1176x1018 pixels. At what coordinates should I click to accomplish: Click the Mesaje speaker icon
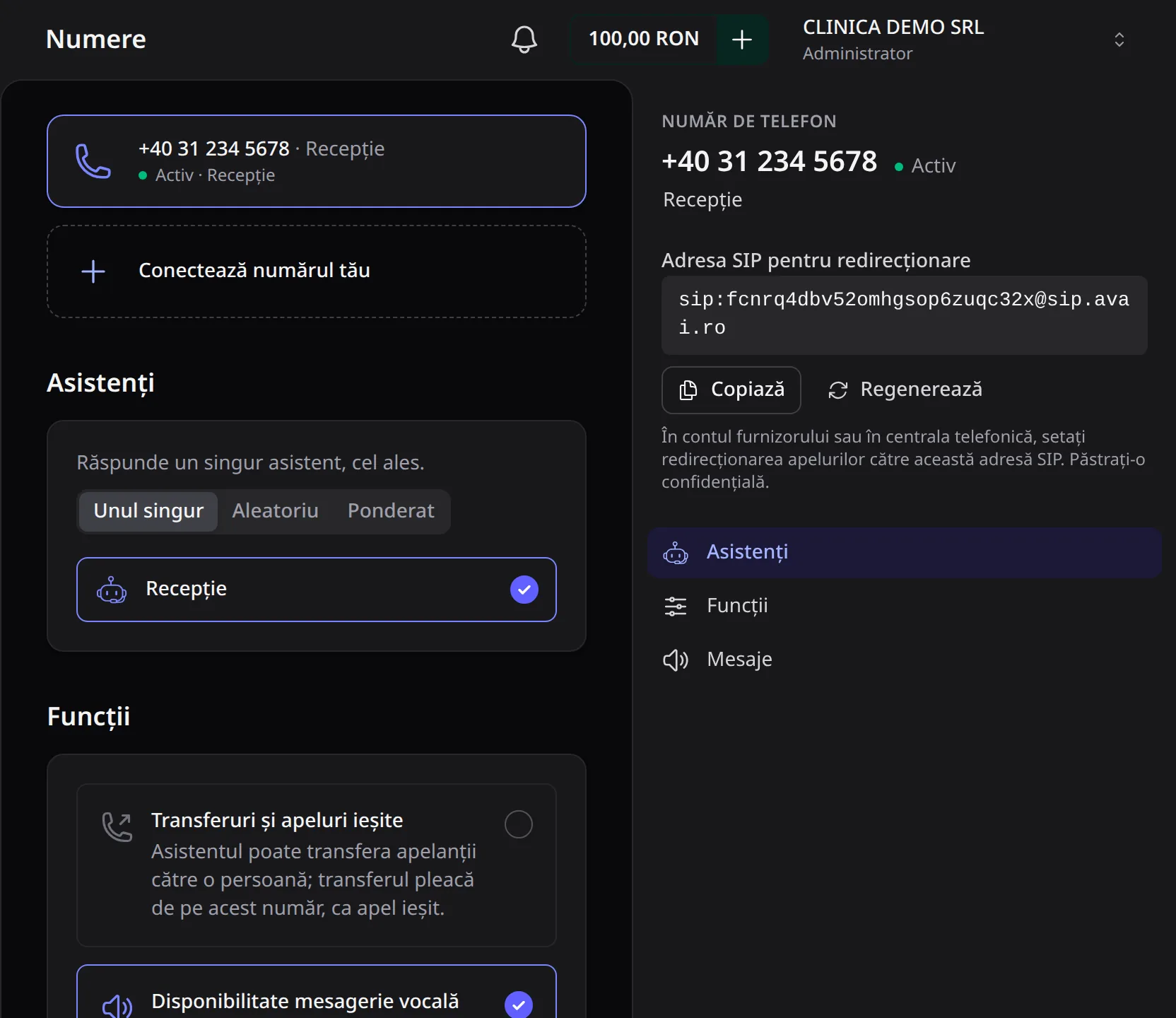coord(676,660)
